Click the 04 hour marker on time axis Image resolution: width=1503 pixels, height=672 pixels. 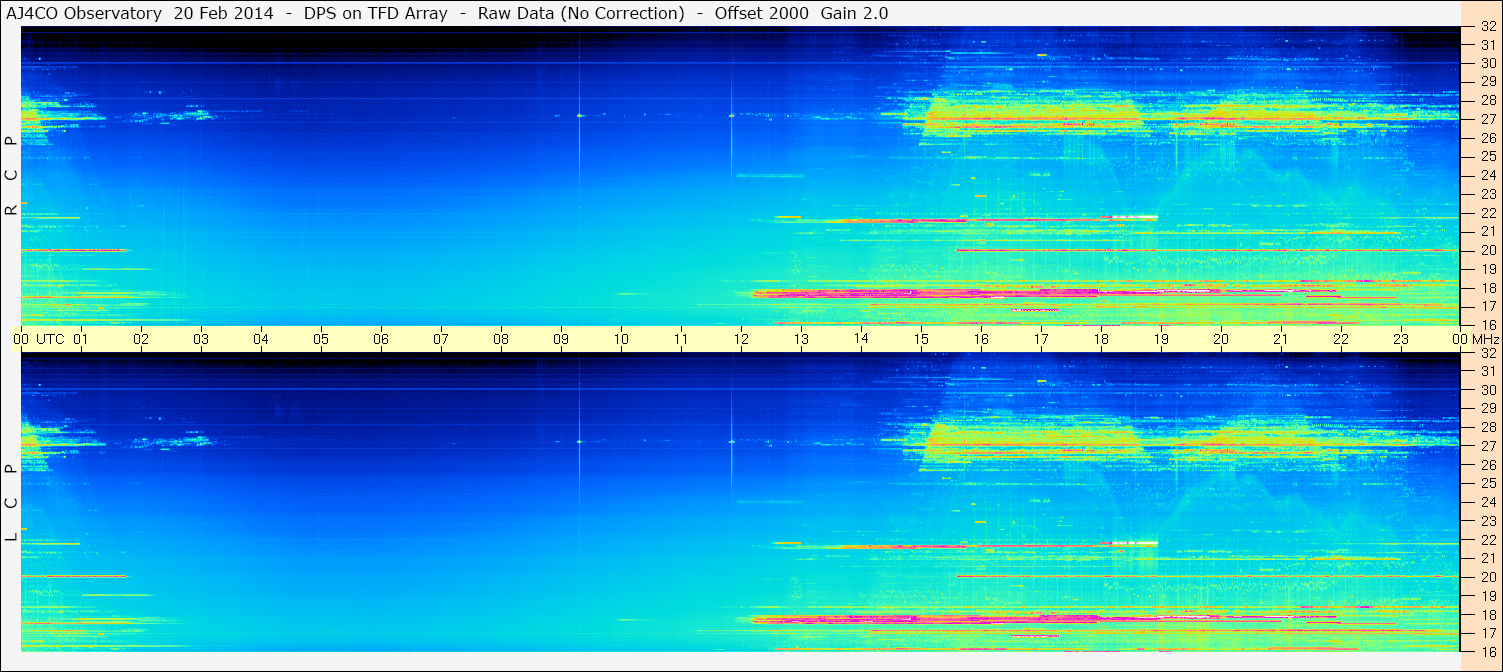click(x=261, y=339)
